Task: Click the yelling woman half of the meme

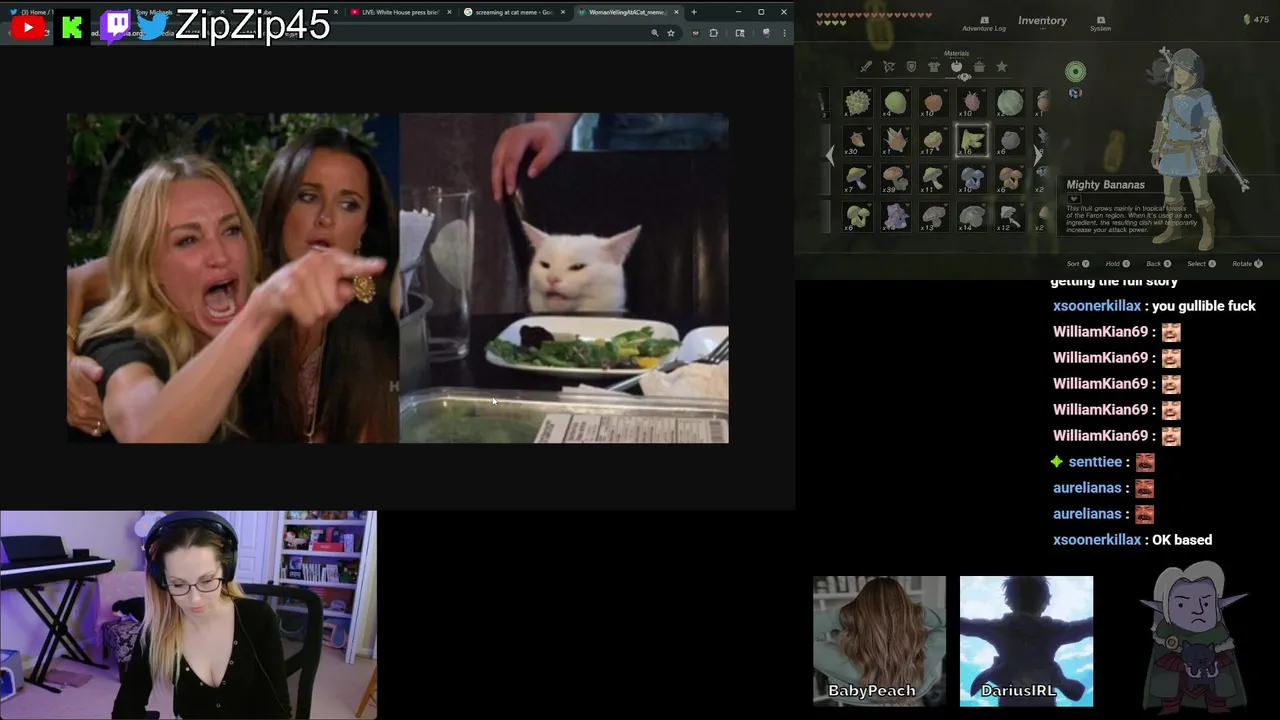Action: point(233,278)
